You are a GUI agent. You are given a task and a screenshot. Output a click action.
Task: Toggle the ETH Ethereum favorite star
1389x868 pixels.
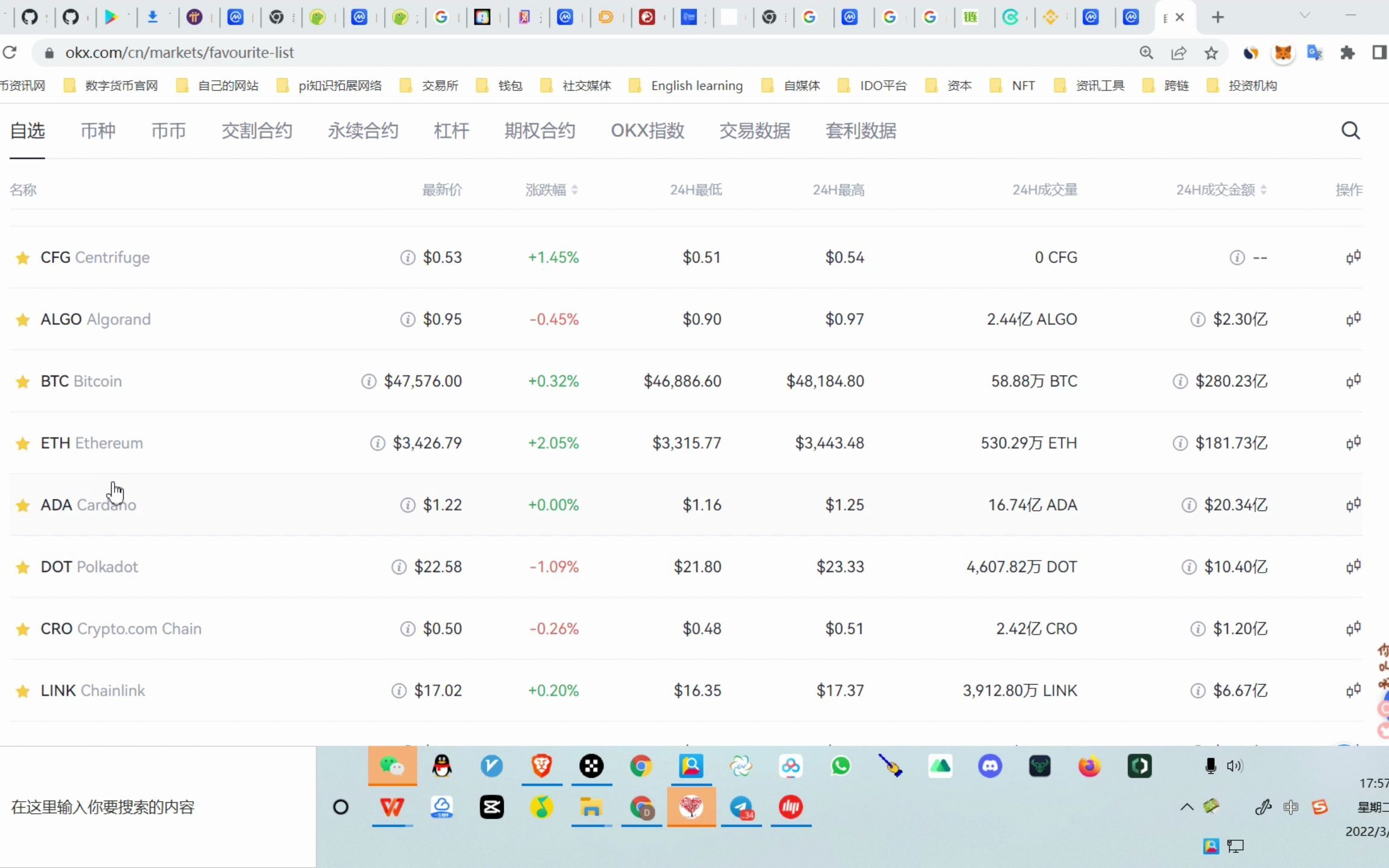(23, 444)
